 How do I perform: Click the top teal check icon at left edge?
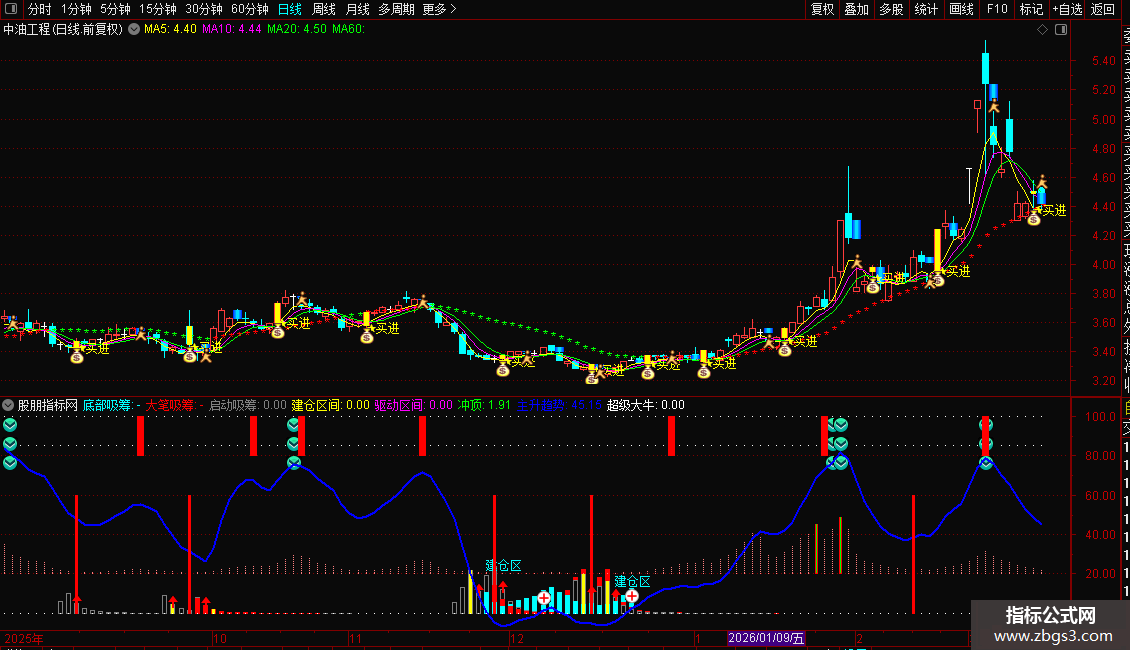pyautogui.click(x=10, y=425)
